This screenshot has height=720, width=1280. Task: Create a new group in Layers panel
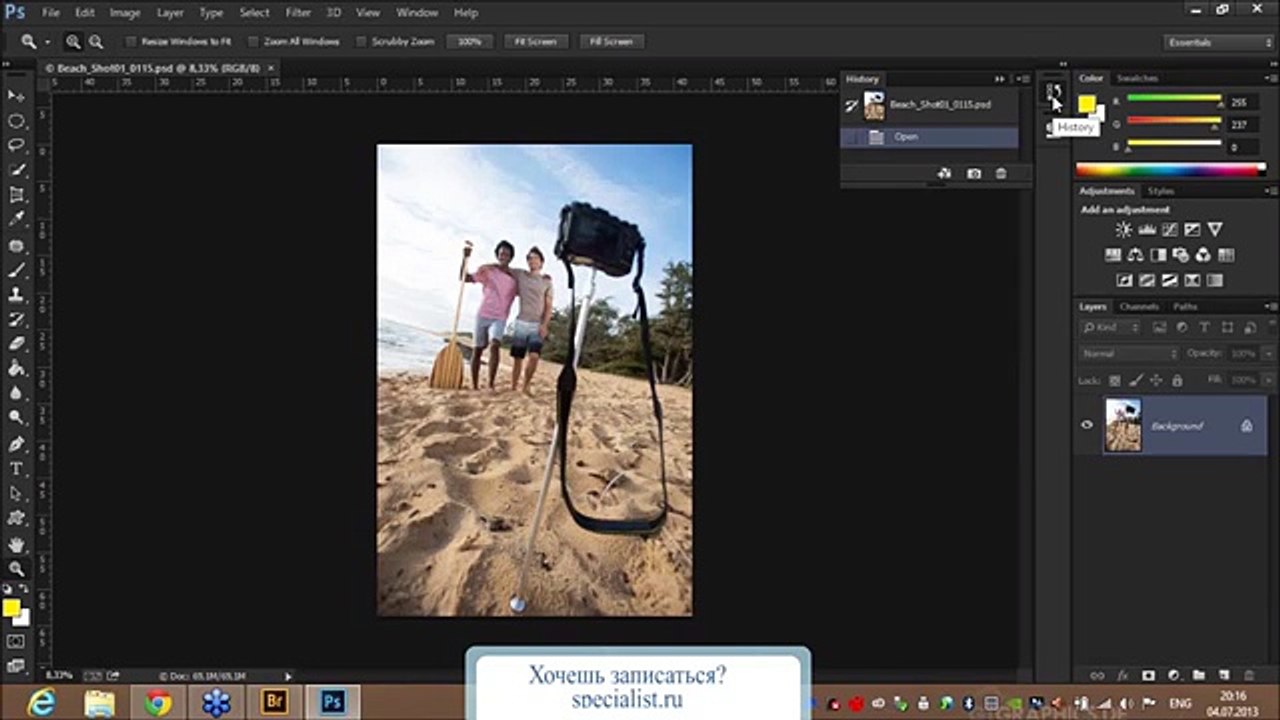coord(1198,676)
